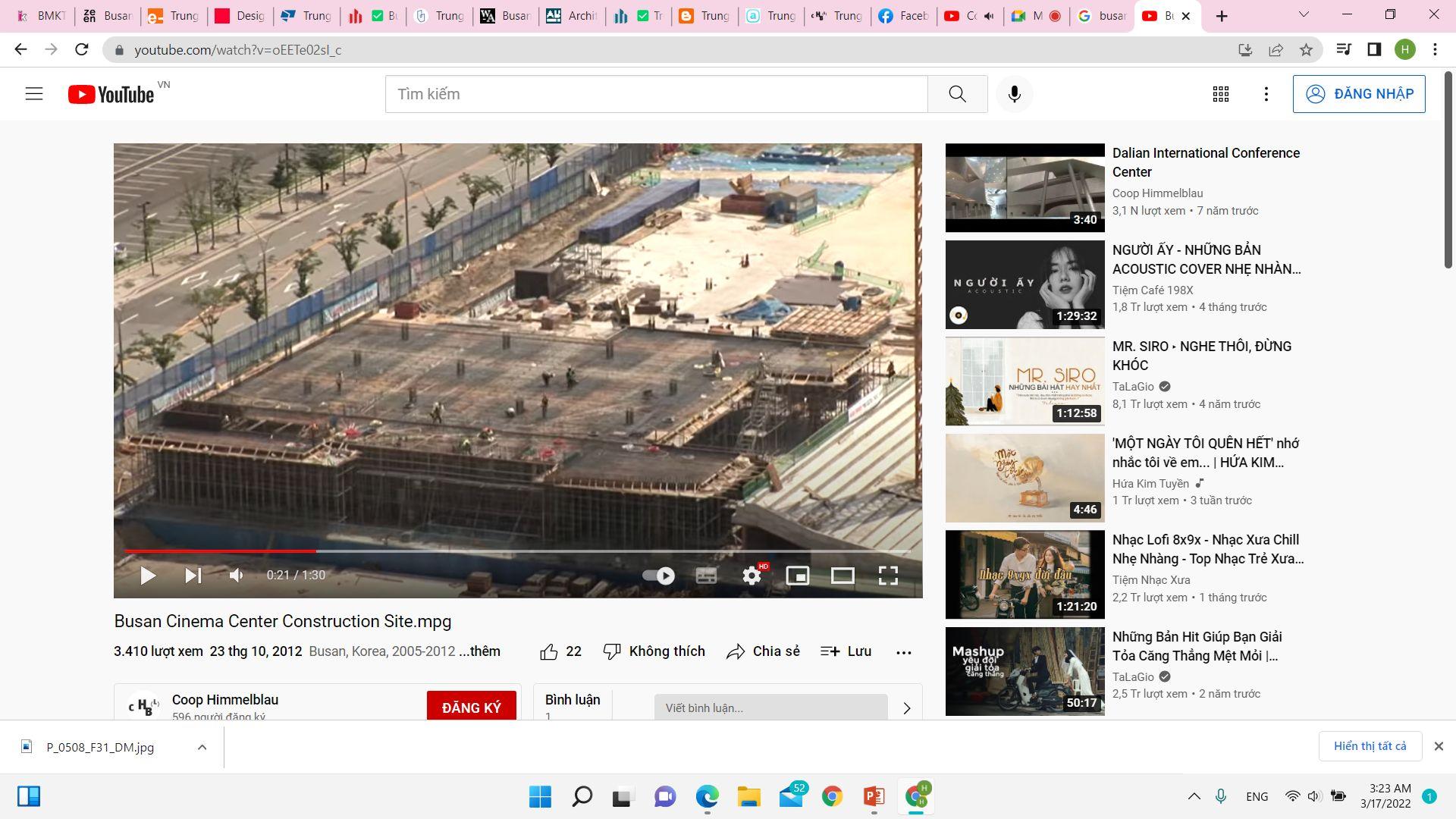The width and height of the screenshot is (1456, 819).
Task: Open video settings gear icon
Action: [x=752, y=576]
